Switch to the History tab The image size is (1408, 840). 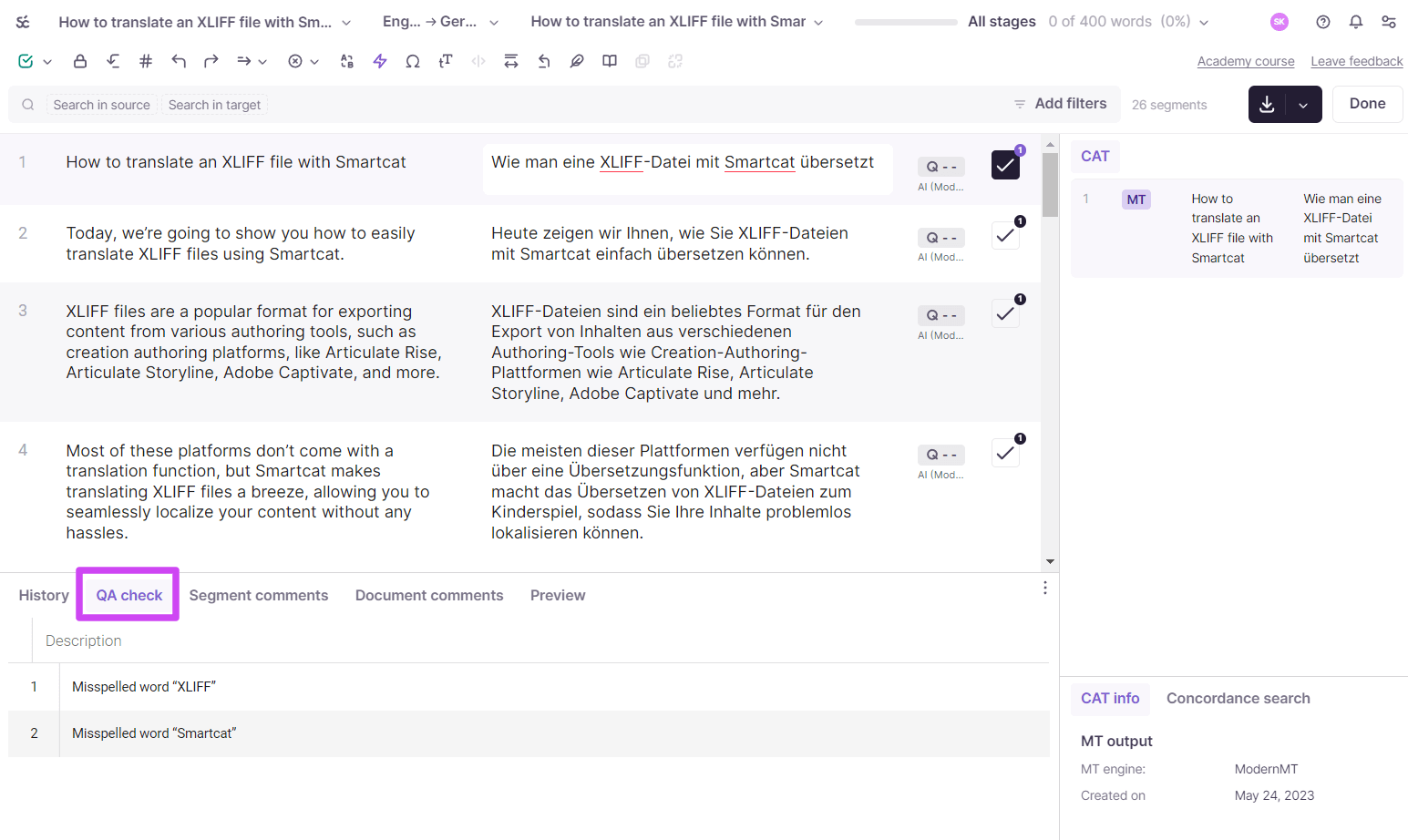point(44,596)
